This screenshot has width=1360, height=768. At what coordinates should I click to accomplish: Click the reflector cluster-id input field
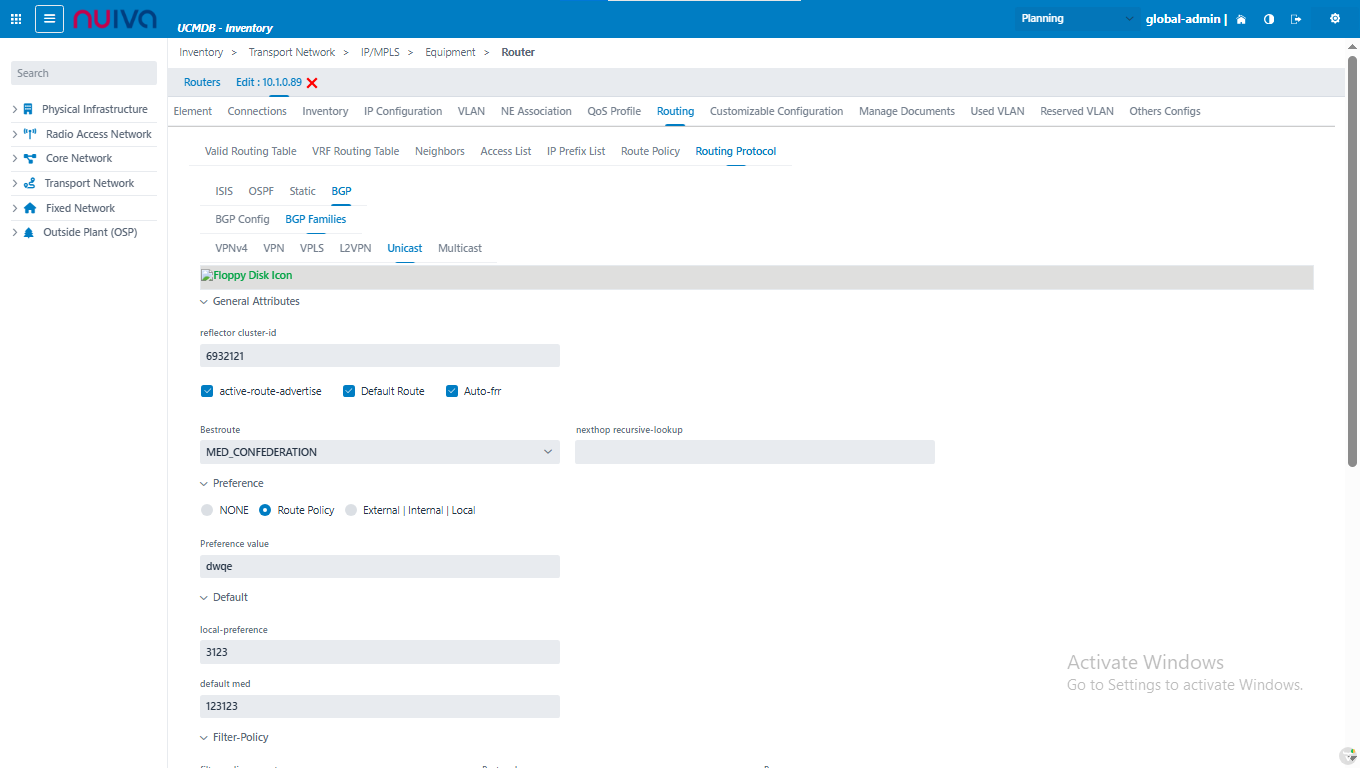click(x=380, y=356)
